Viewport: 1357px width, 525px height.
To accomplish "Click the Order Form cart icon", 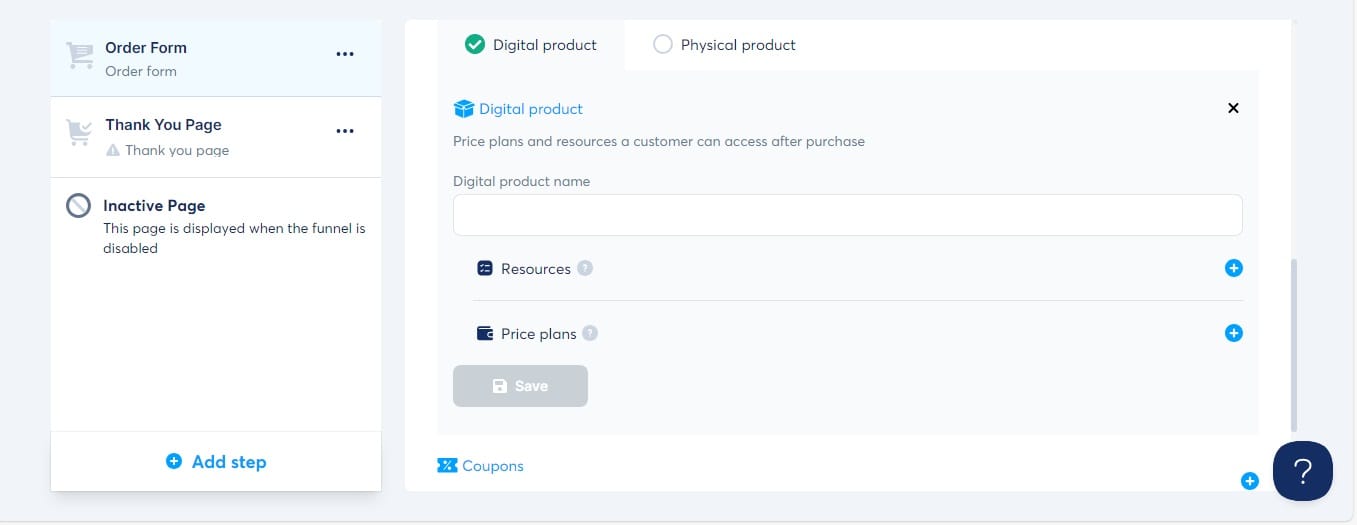I will pos(79,56).
